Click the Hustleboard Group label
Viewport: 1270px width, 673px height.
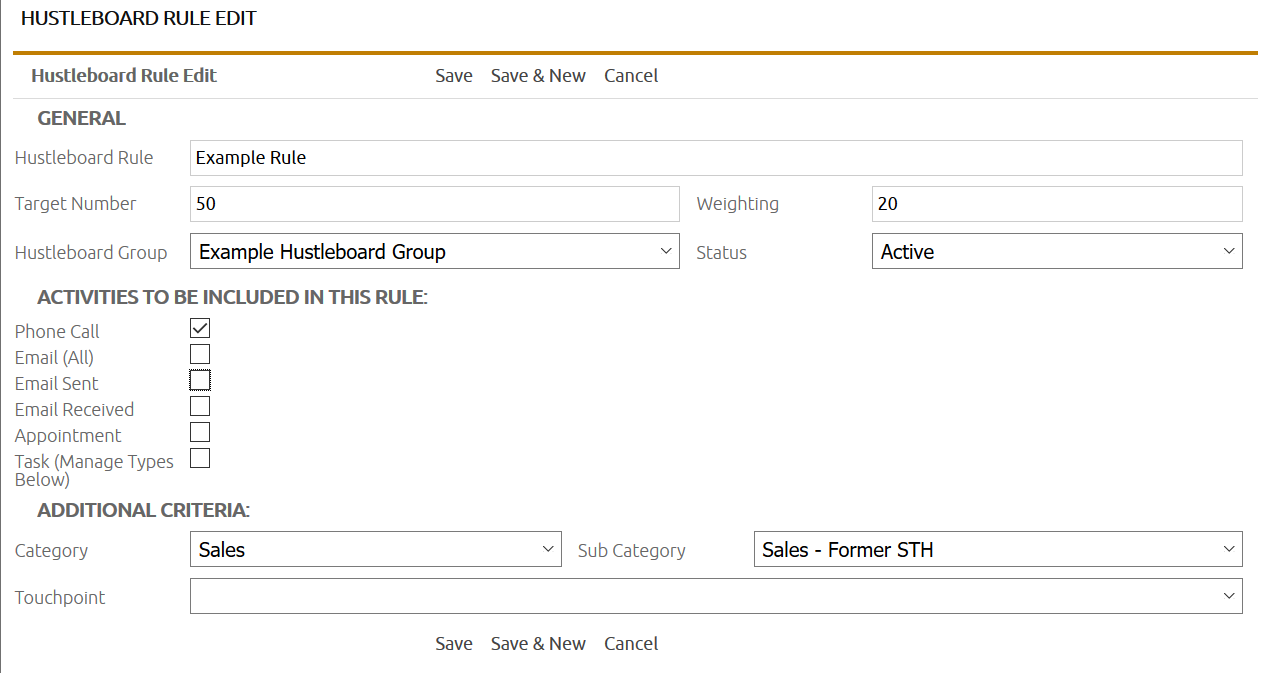(91, 253)
